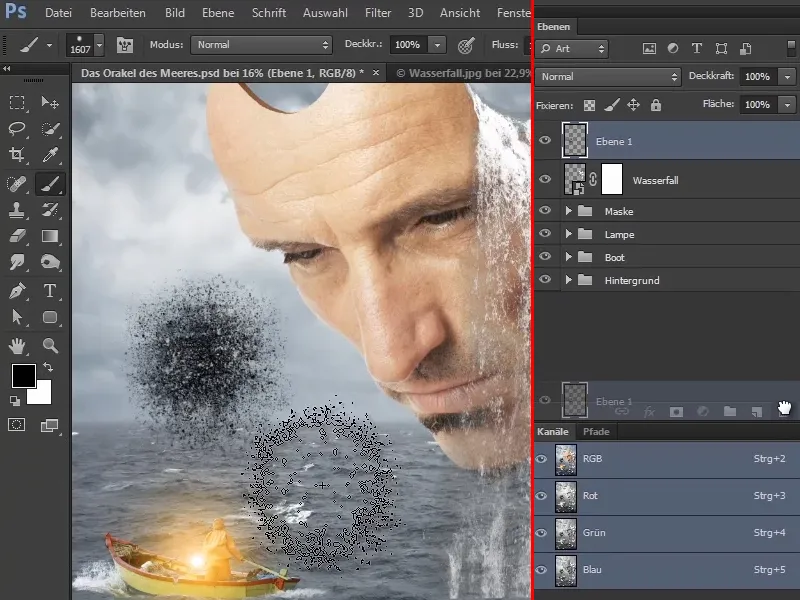Hide the Maske group
800x600 pixels.
(545, 210)
